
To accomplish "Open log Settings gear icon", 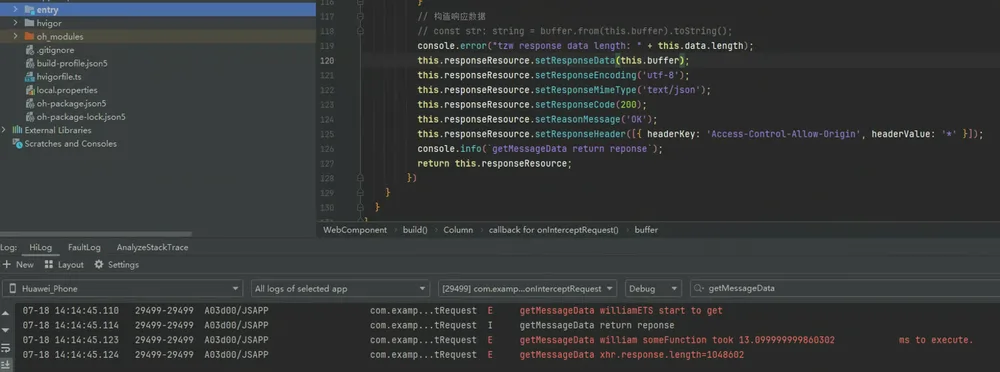I will pos(99,264).
